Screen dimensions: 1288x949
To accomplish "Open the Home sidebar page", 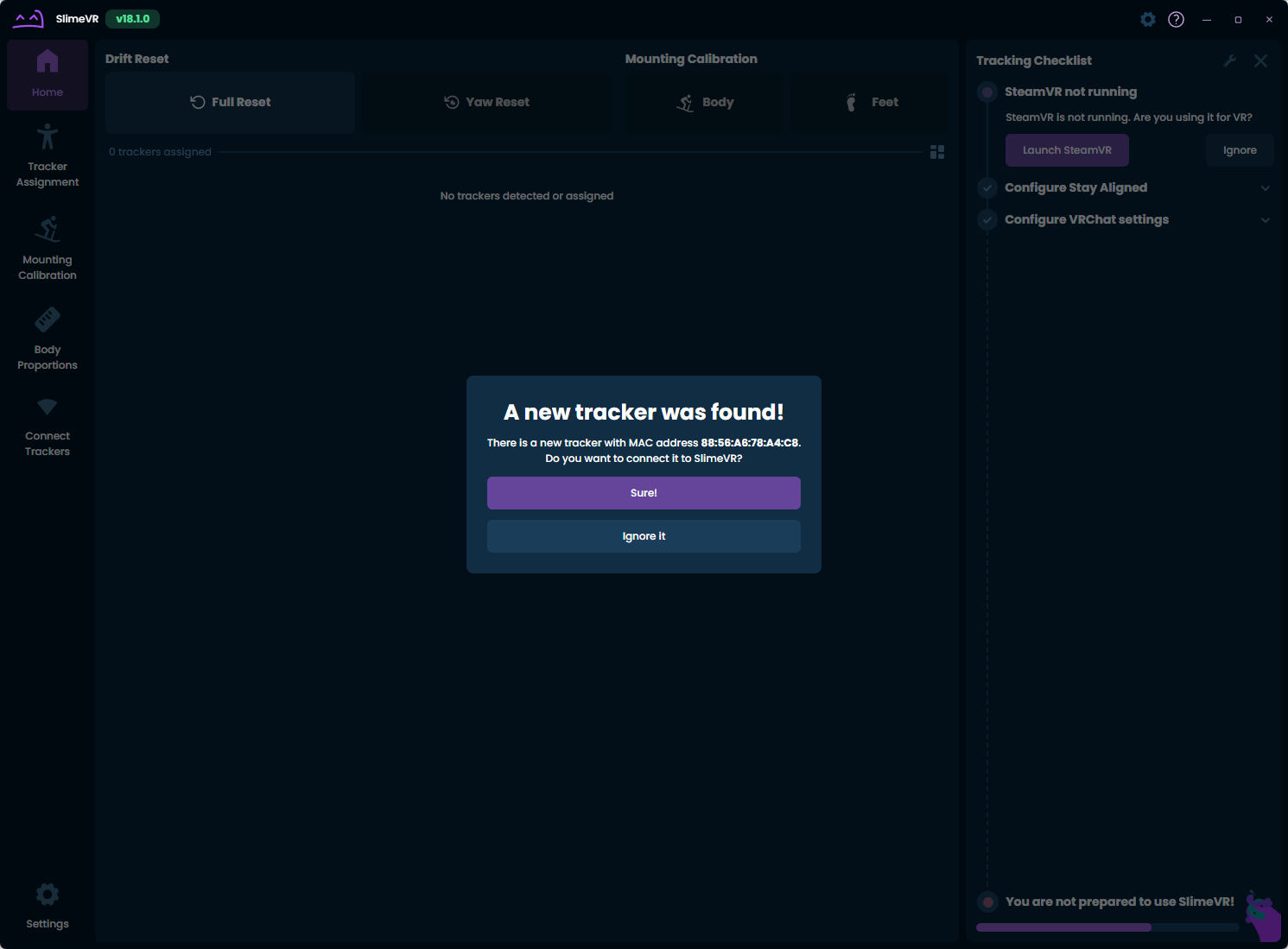I will coord(48,74).
